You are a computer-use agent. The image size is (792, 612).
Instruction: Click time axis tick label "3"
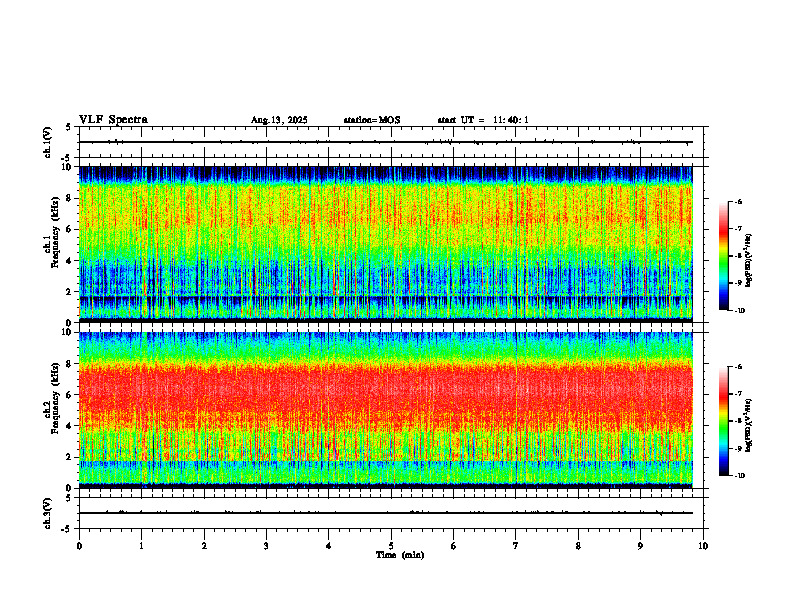pos(266,546)
